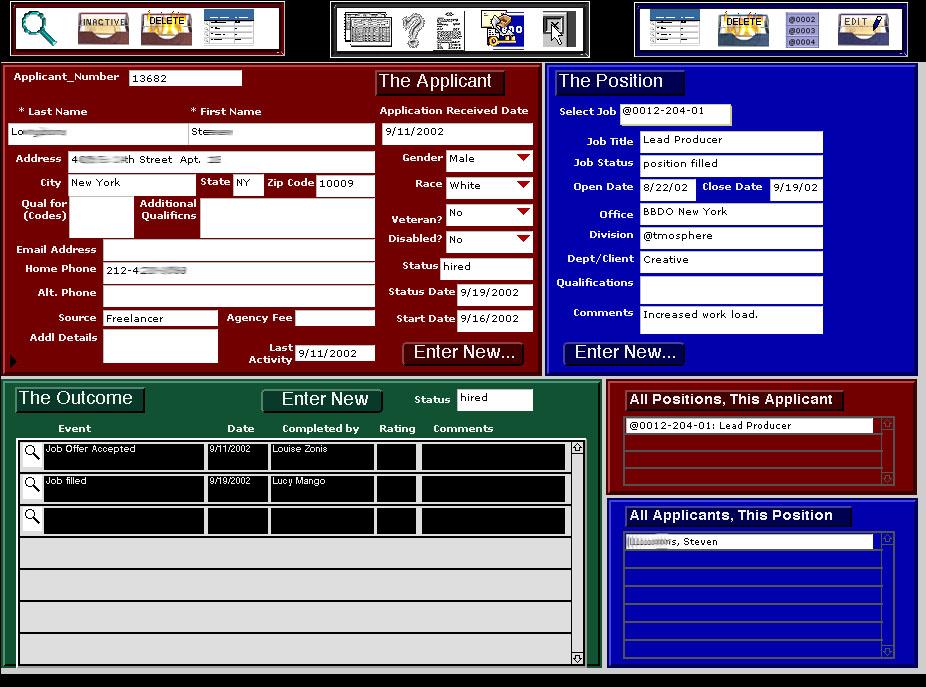Click Enter New button in The Outcome panel

pyautogui.click(x=323, y=400)
